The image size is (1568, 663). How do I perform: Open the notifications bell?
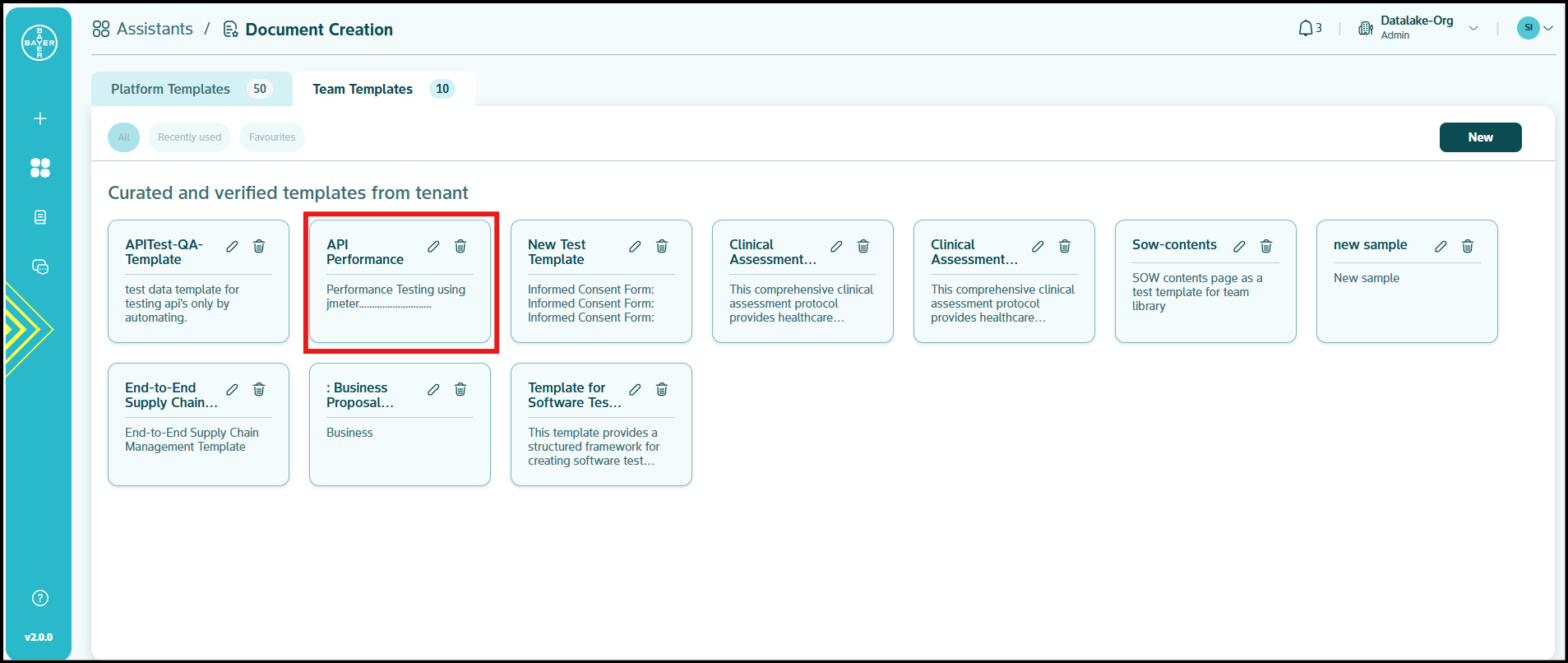[1306, 29]
